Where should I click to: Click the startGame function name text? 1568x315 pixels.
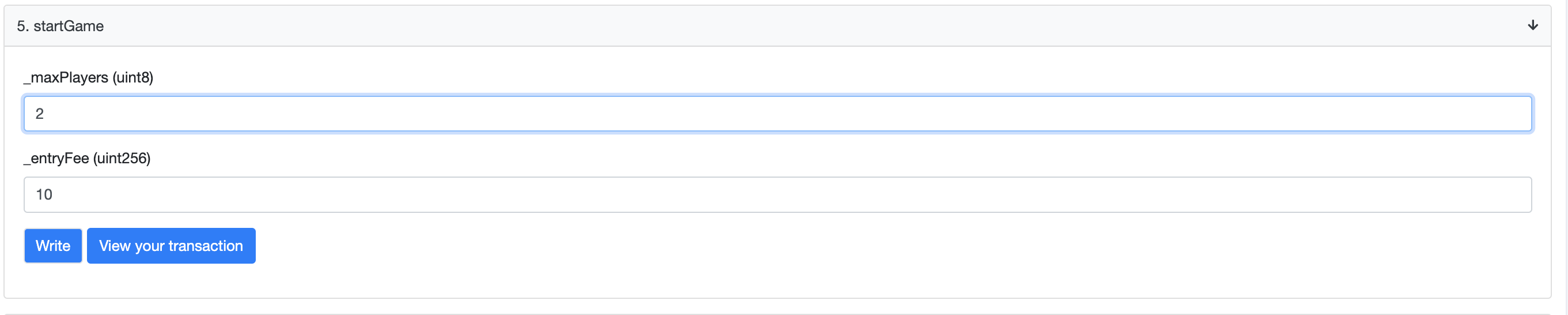point(68,26)
